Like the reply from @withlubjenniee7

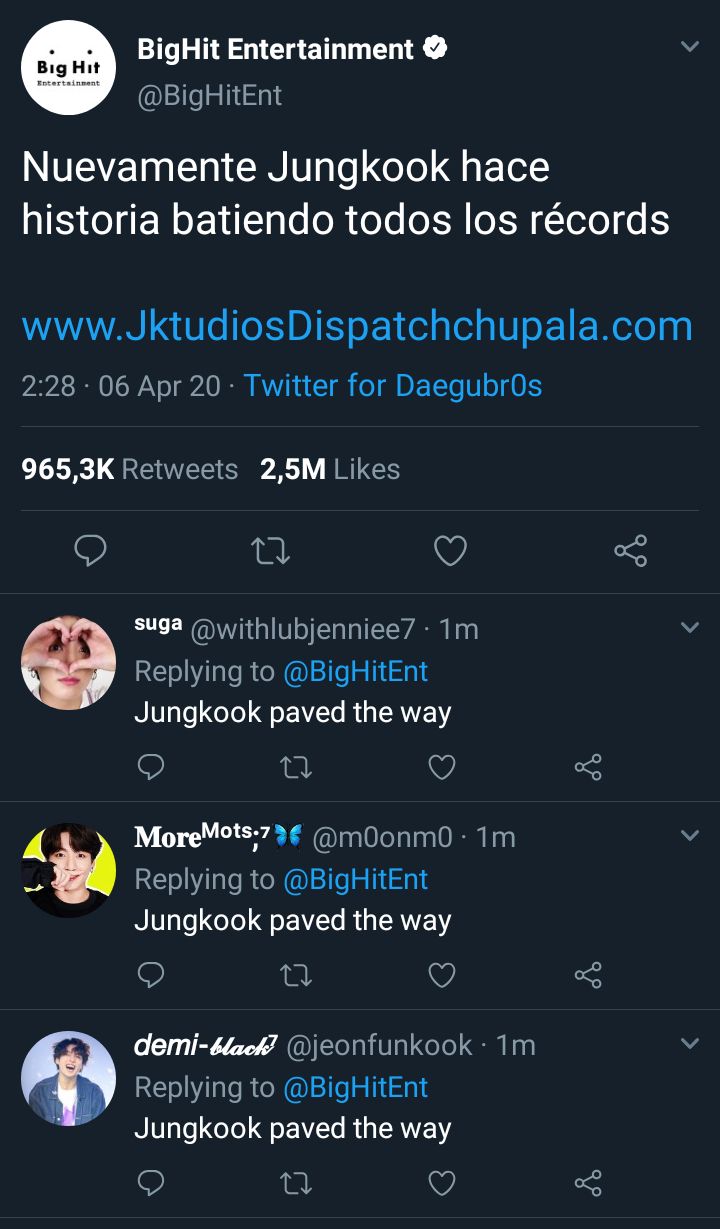pos(441,767)
